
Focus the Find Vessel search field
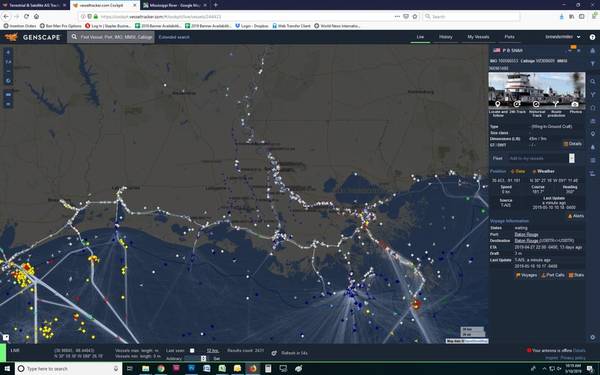[111, 37]
